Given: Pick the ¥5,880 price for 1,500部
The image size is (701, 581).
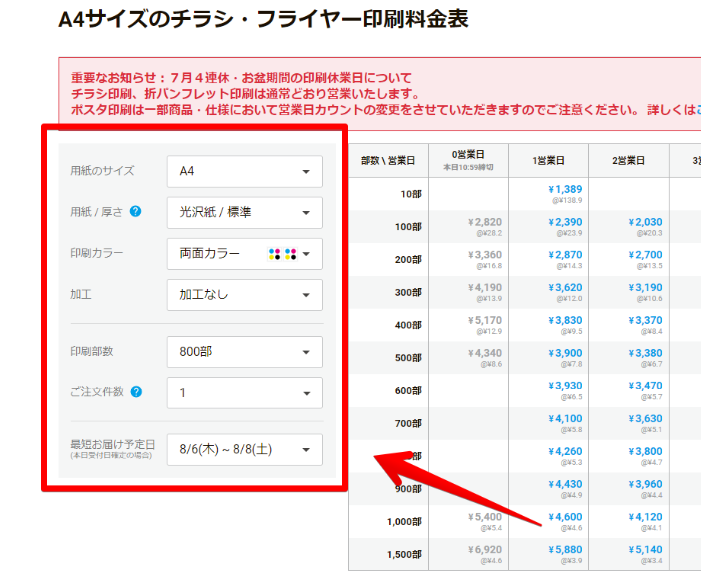Looking at the screenshot, I should pyautogui.click(x=565, y=550).
